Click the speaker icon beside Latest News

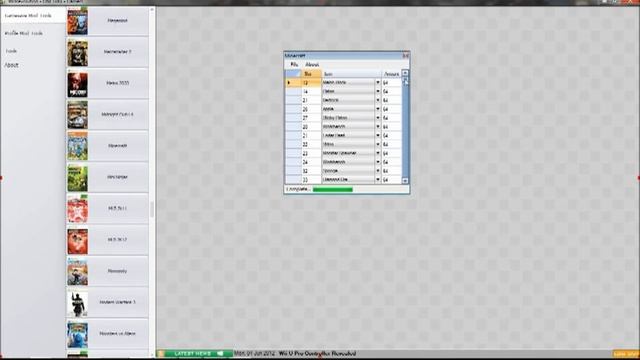pos(220,353)
